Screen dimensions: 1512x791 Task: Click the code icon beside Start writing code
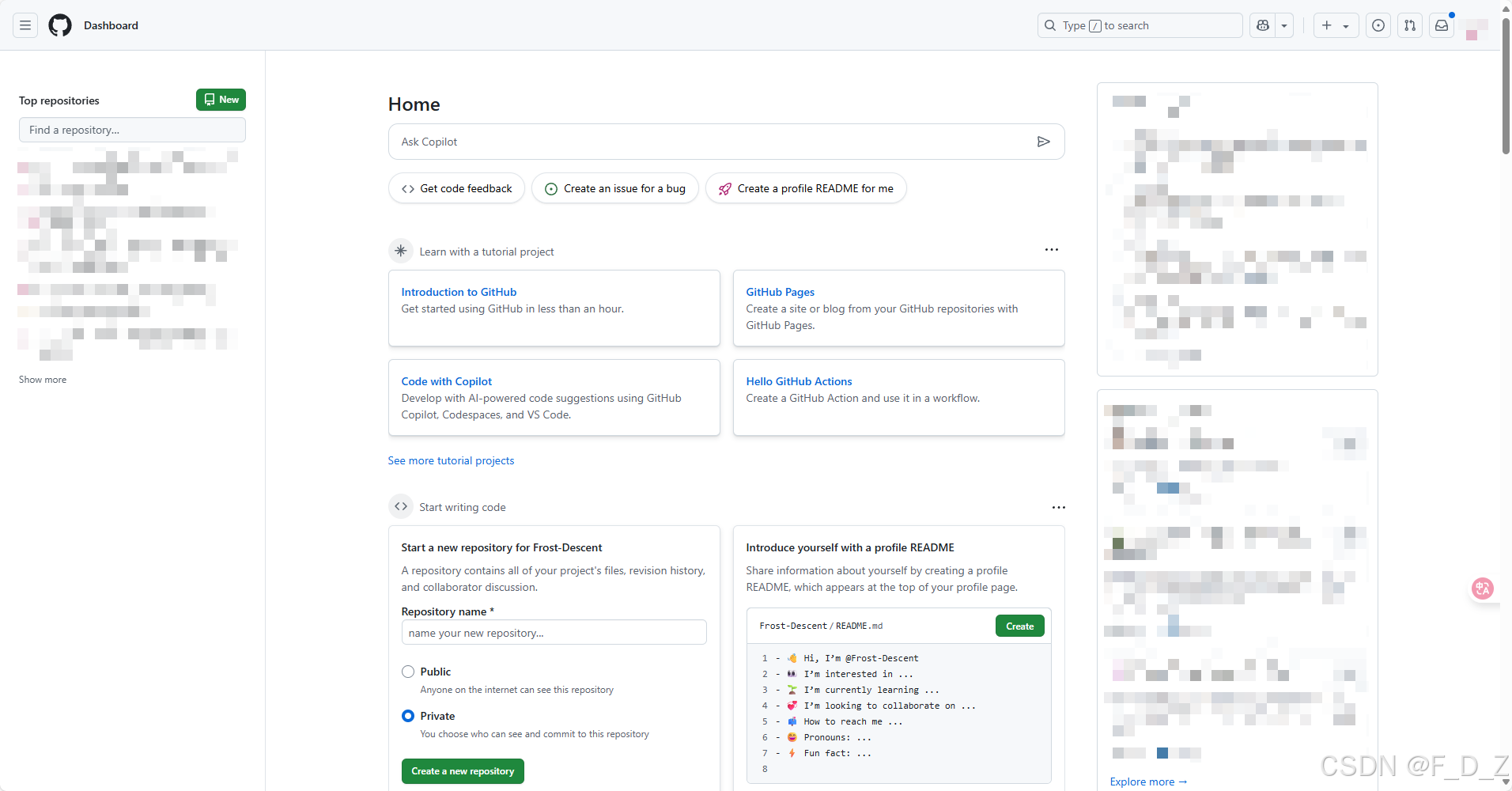click(401, 506)
